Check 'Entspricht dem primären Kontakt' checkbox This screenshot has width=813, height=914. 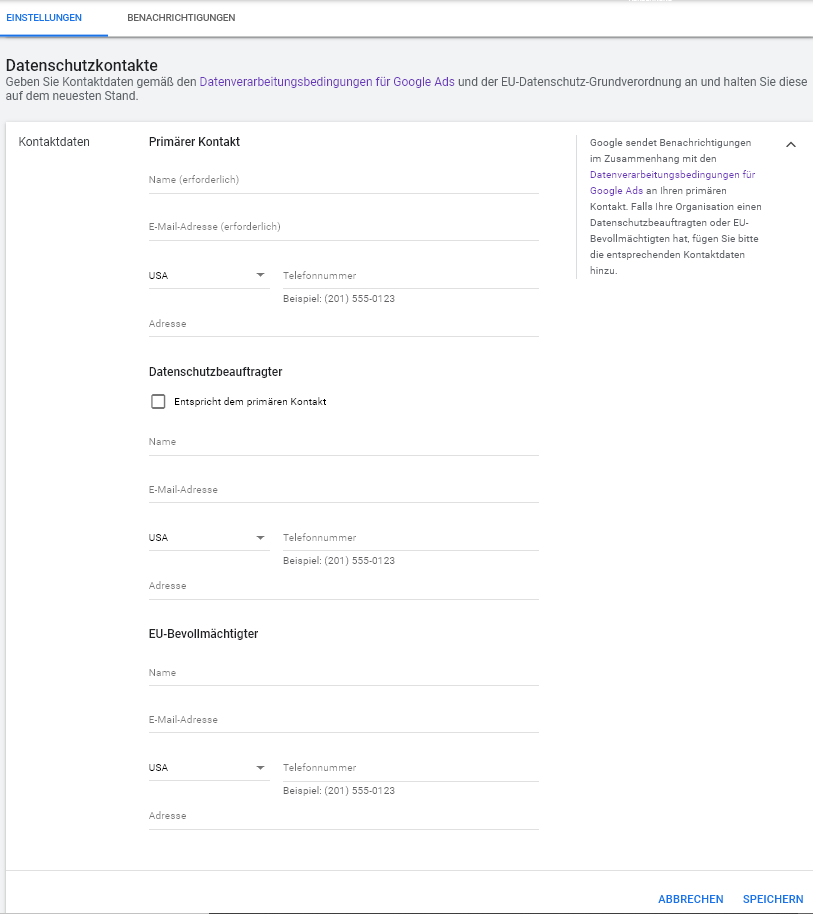click(x=158, y=402)
